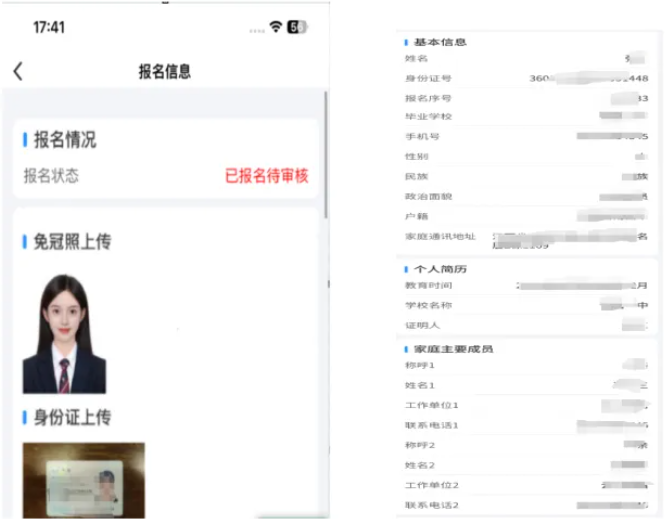
Task: Open the uploaded ID card image
Action: click(x=84, y=480)
